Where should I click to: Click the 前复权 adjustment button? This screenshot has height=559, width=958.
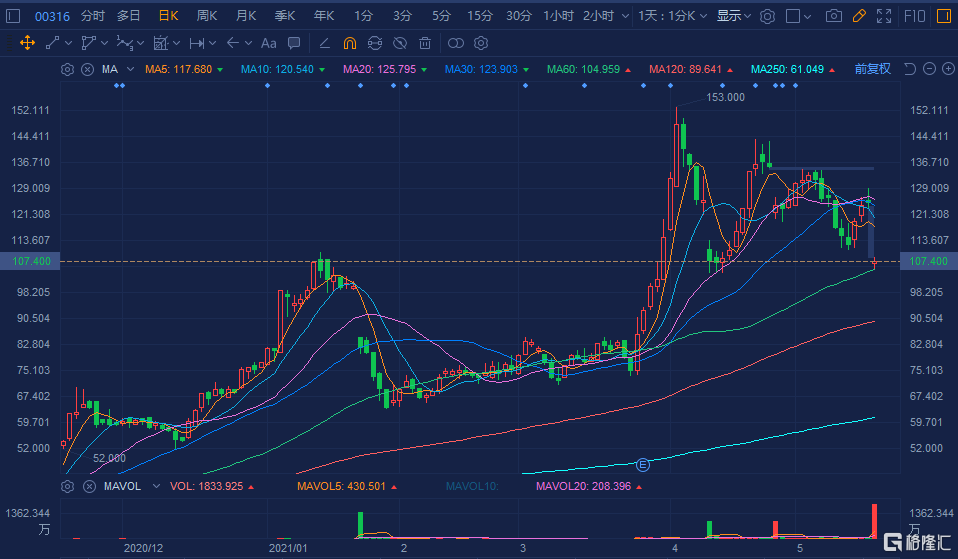point(872,69)
